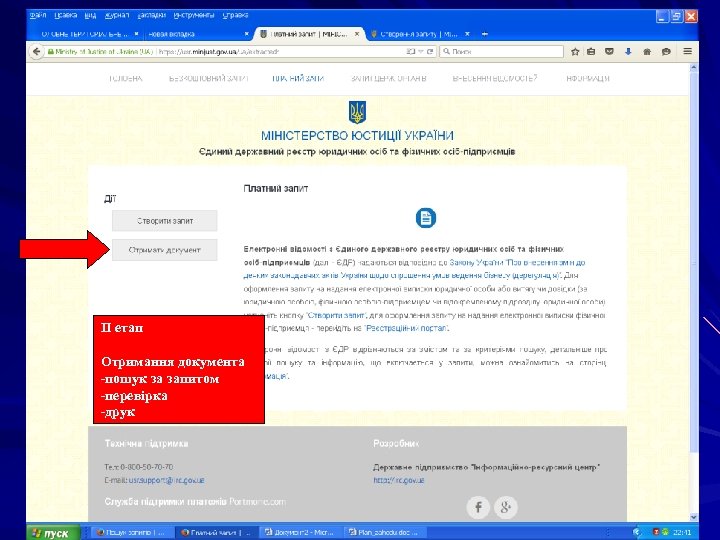Go back with the browser back arrow
This screenshot has height=540, width=720.
click(36, 52)
